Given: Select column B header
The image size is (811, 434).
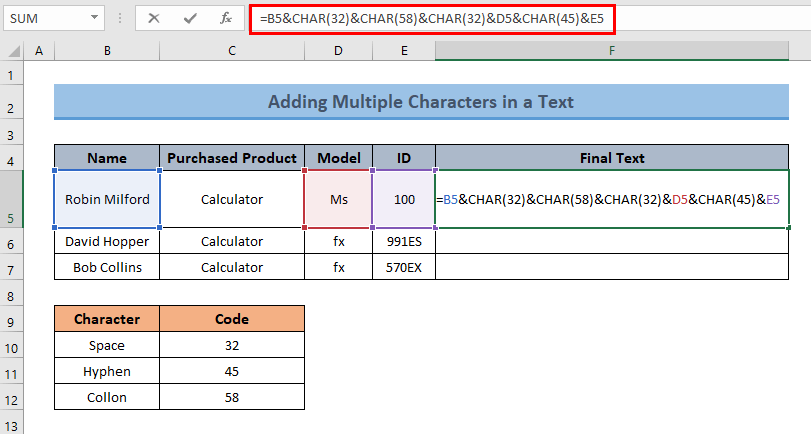Looking at the screenshot, I should [x=106, y=52].
